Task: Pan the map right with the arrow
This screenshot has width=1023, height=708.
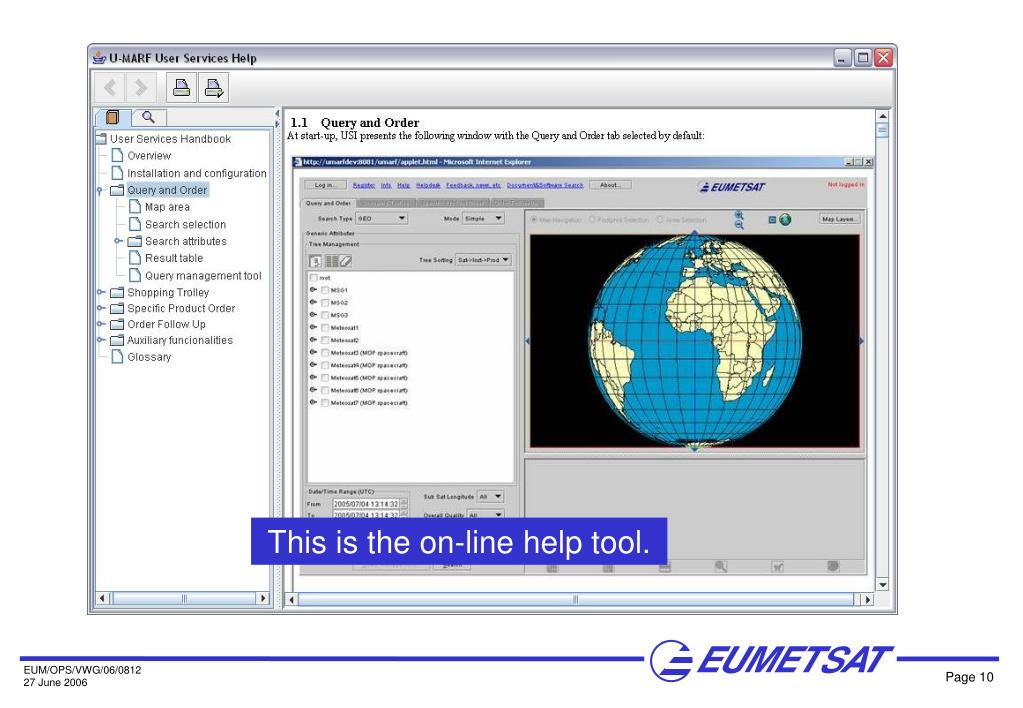Action: point(862,341)
